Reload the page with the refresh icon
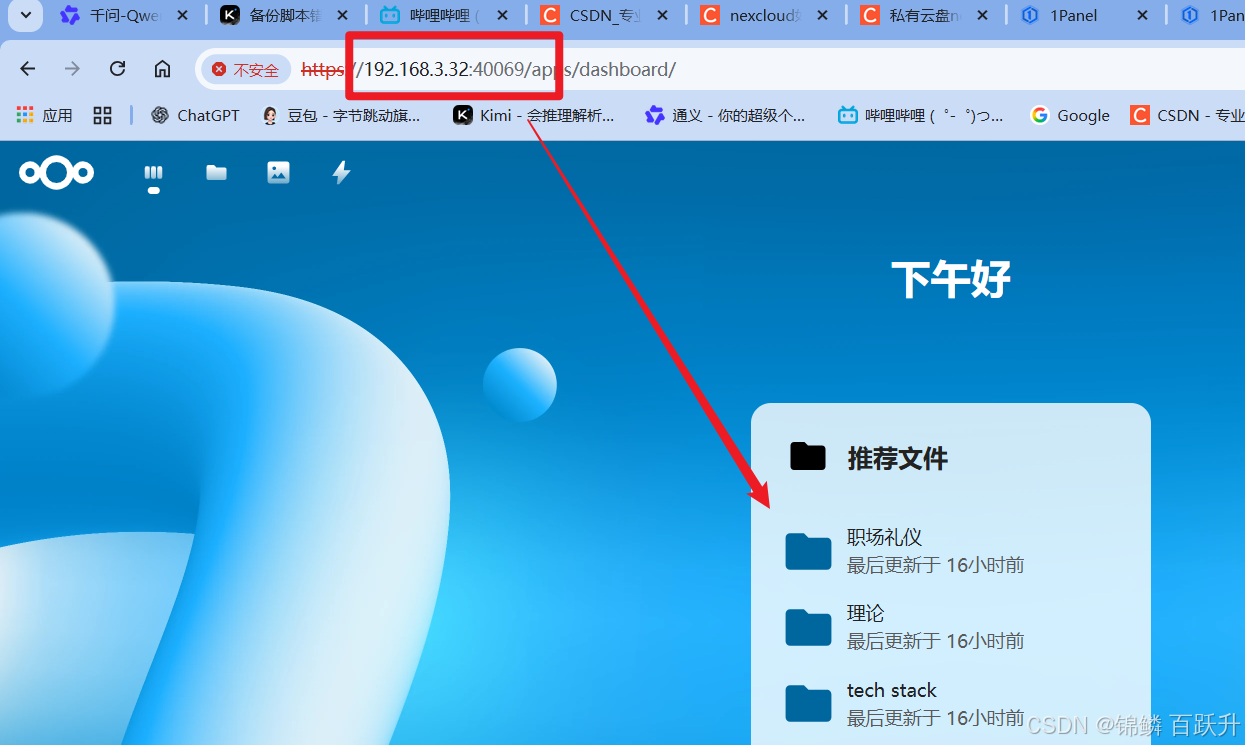Screen dimensions: 1245x745 [117, 69]
